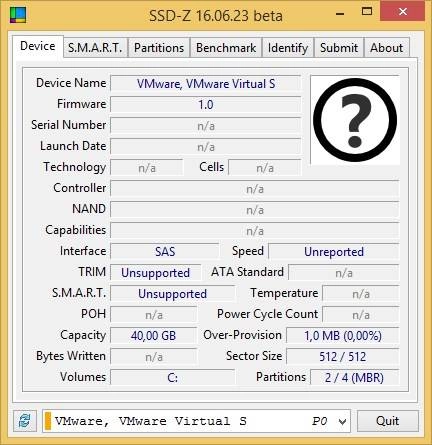Click the 'Sector Size' label
432x445 pixels.
tap(254, 356)
